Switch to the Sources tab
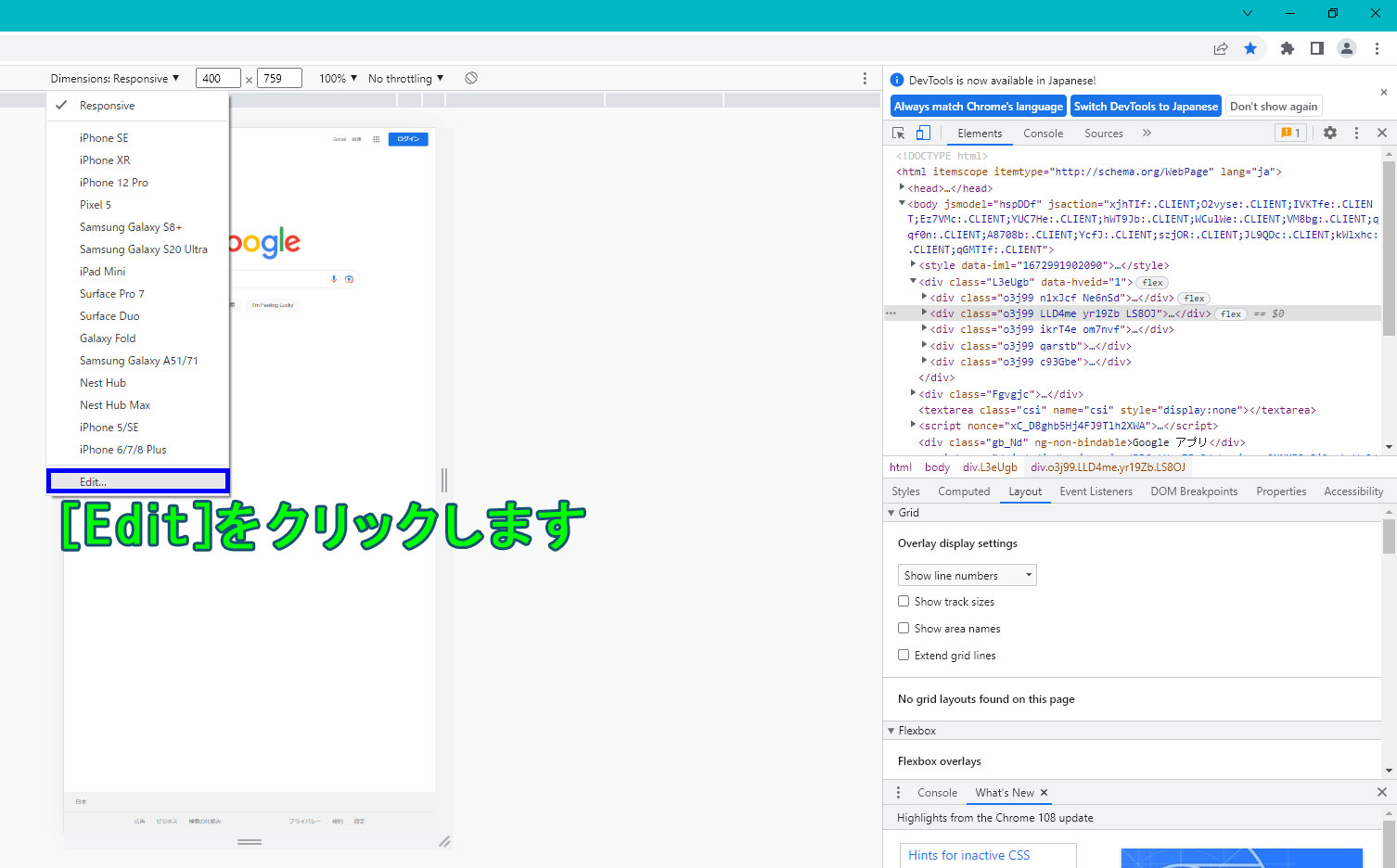The height and width of the screenshot is (868, 1397). tap(1103, 133)
